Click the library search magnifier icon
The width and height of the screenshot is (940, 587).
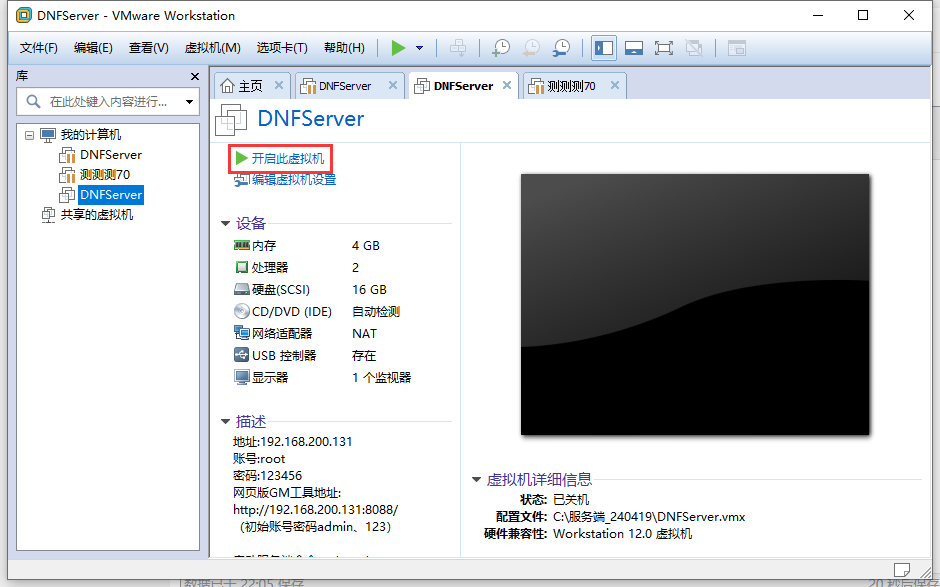[x=32, y=101]
